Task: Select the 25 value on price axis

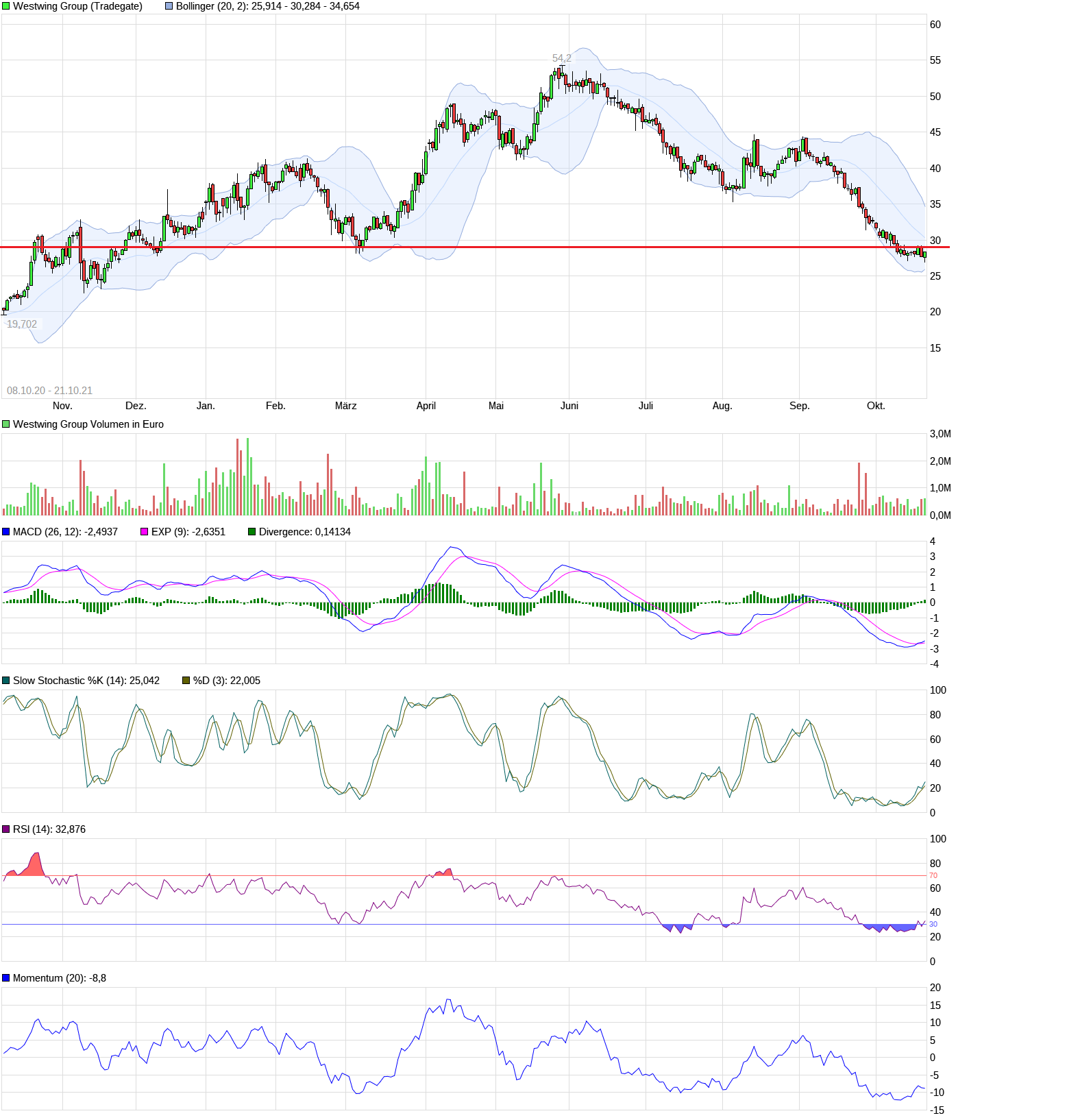Action: tap(935, 276)
